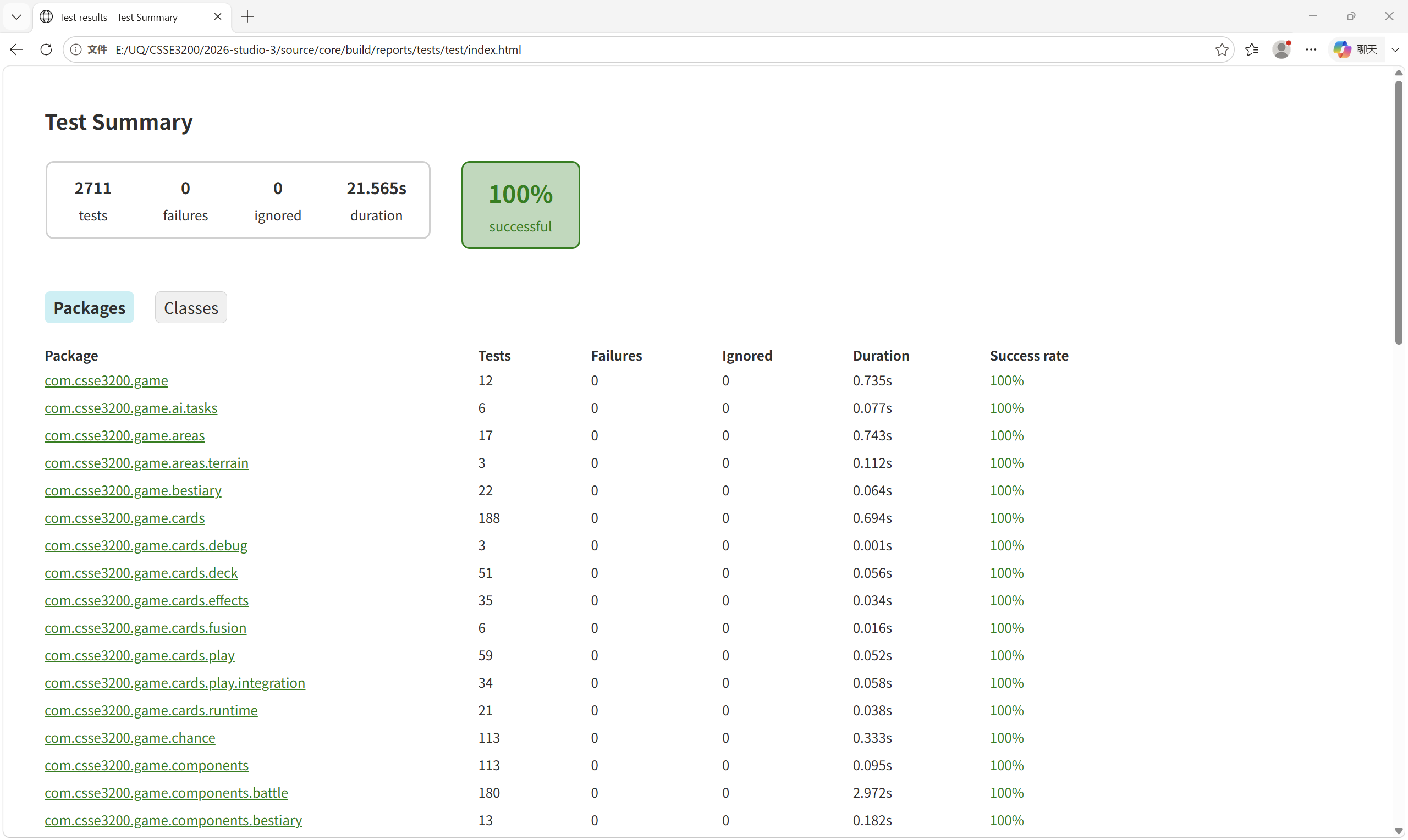Go back to previous page
Image resolution: width=1408 pixels, height=840 pixels.
[x=16, y=50]
